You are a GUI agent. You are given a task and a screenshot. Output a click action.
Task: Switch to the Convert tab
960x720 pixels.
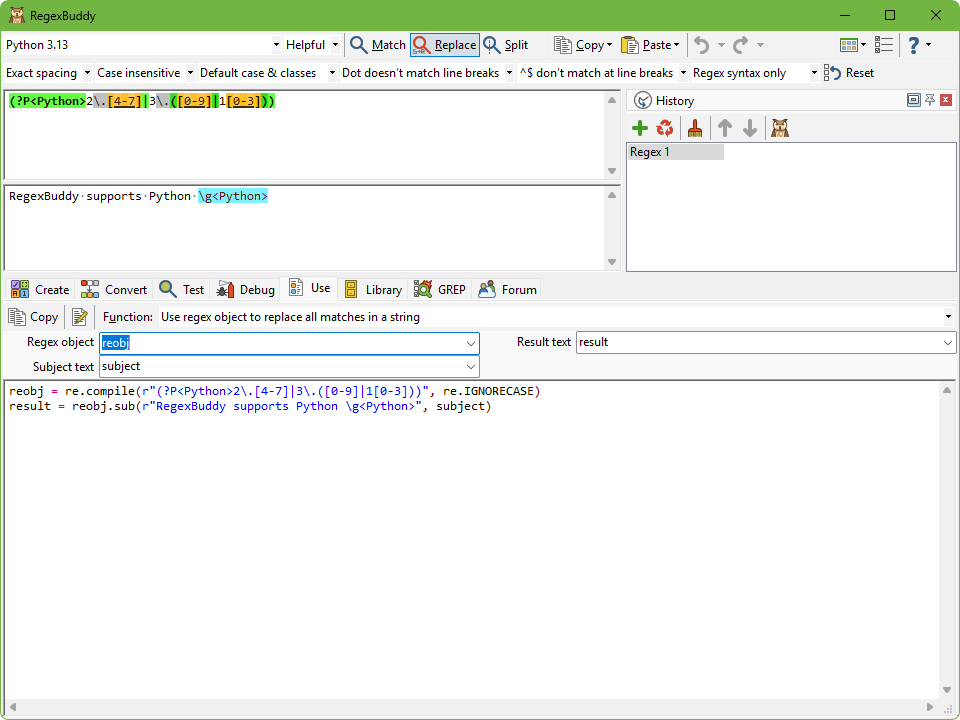click(x=114, y=290)
